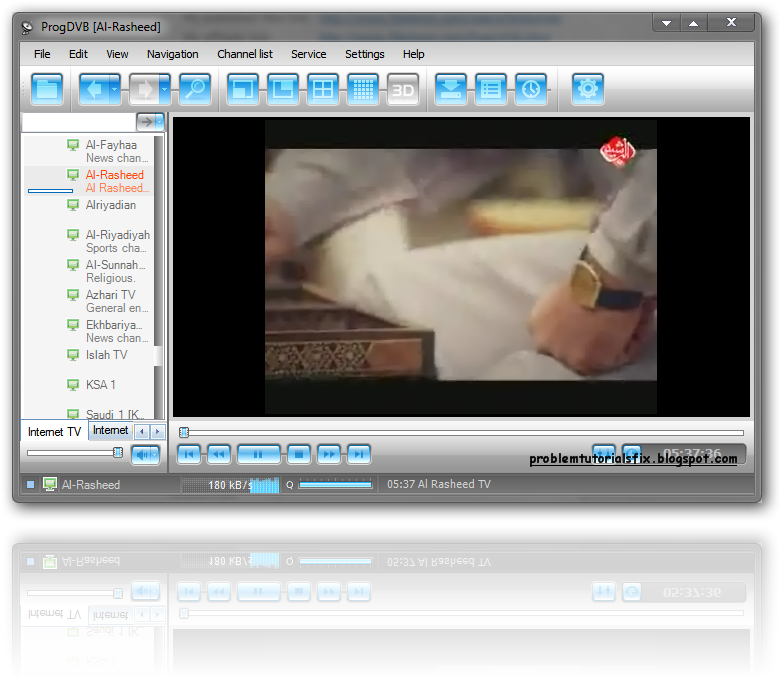Select the Ekhbariya news channel
This screenshot has width=782, height=679.
click(x=89, y=331)
